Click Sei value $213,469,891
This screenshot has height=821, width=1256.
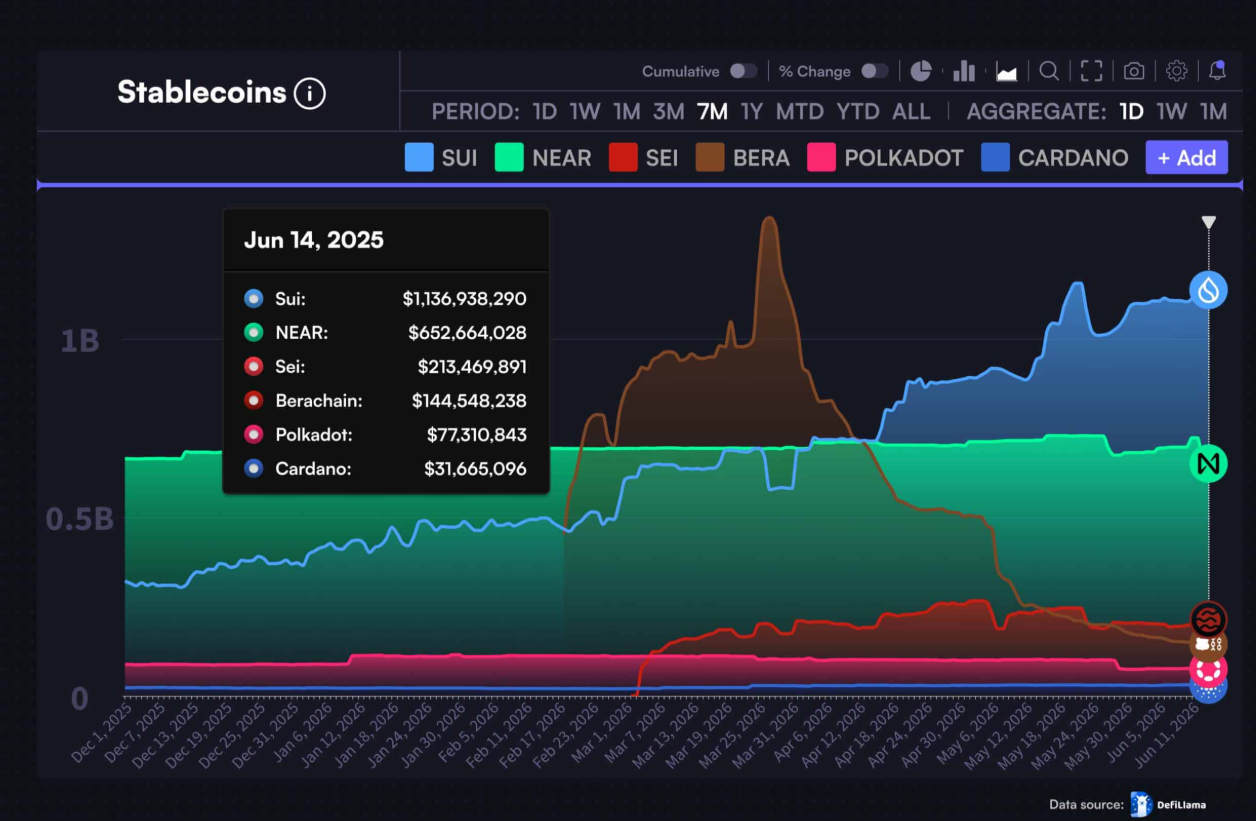pos(472,367)
